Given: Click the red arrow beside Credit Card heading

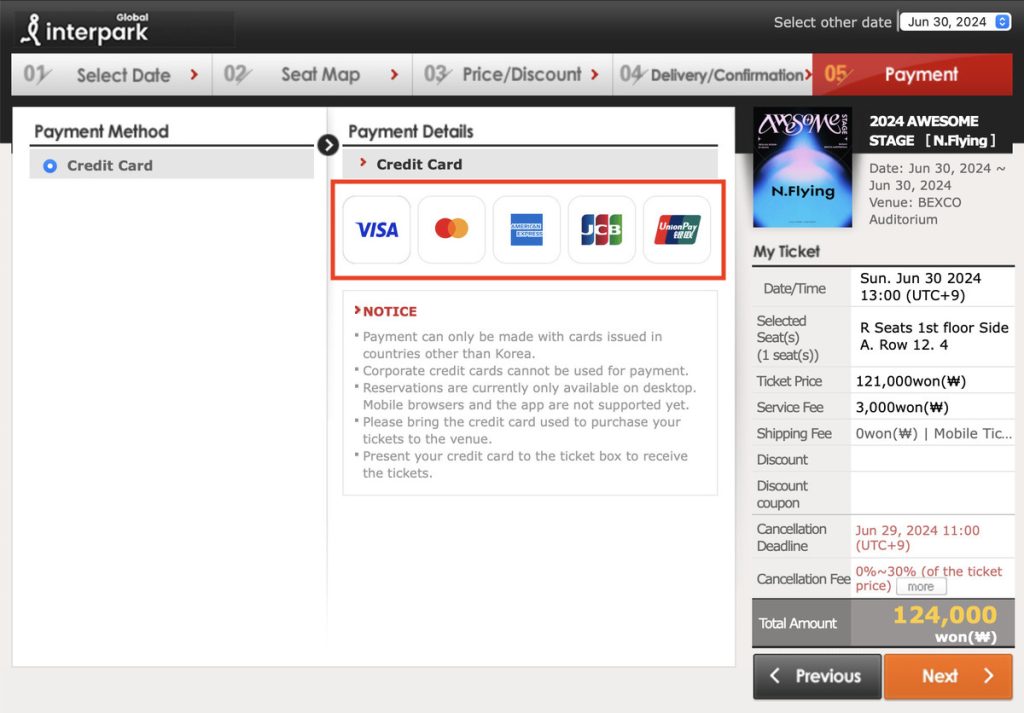Looking at the screenshot, I should tap(363, 163).
